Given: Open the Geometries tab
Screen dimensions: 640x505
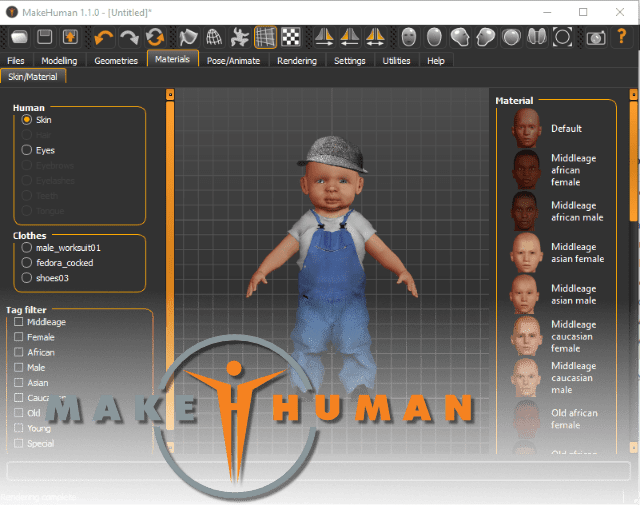Looking at the screenshot, I should point(116,60).
